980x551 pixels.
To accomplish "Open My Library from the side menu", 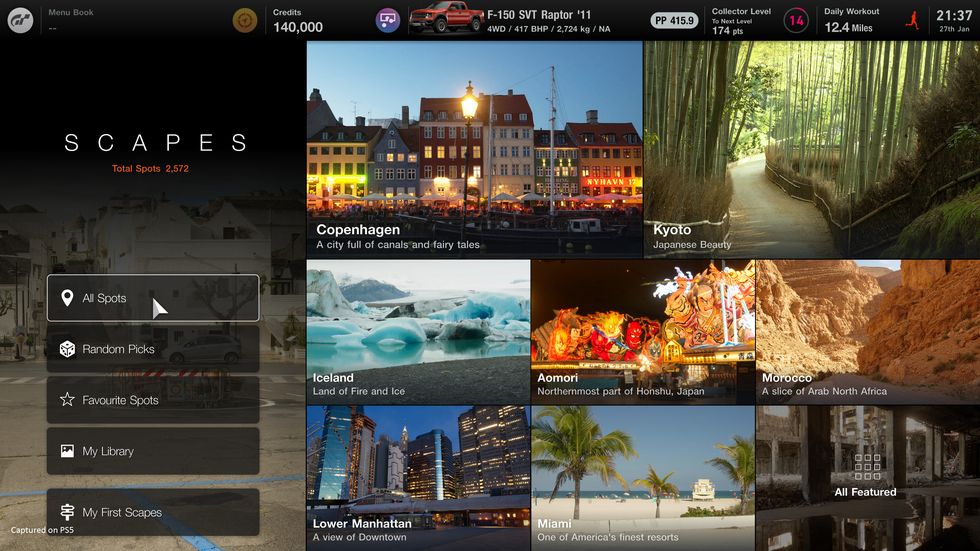I will [153, 451].
